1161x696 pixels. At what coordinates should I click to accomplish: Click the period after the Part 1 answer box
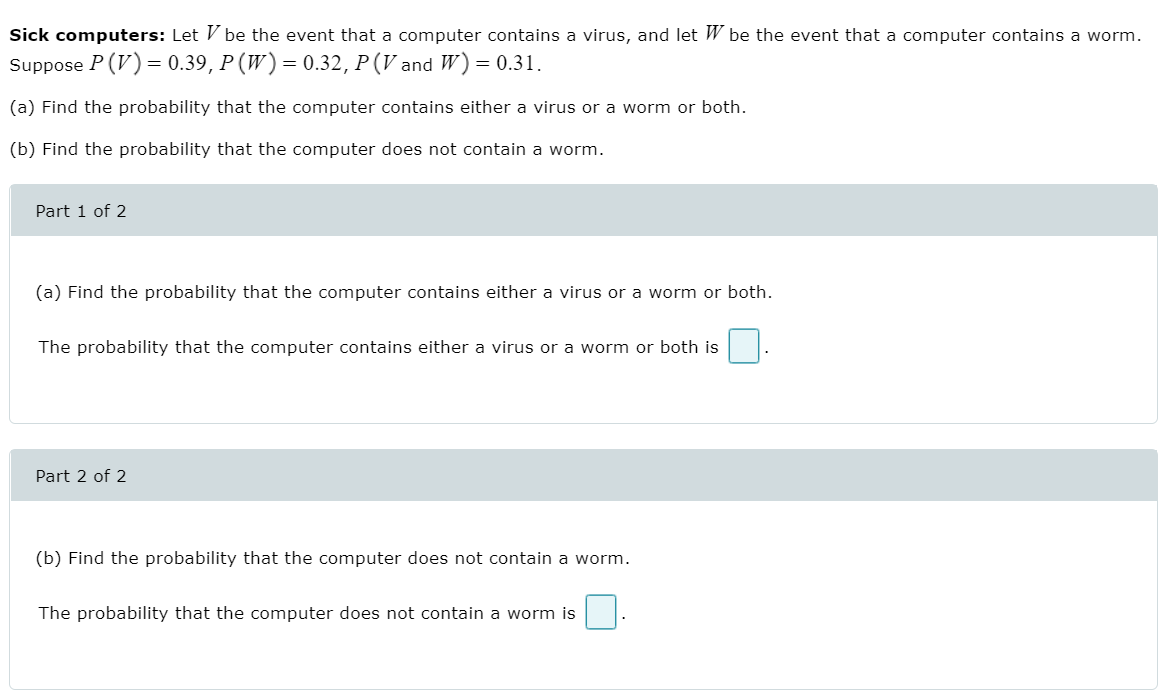coord(765,350)
